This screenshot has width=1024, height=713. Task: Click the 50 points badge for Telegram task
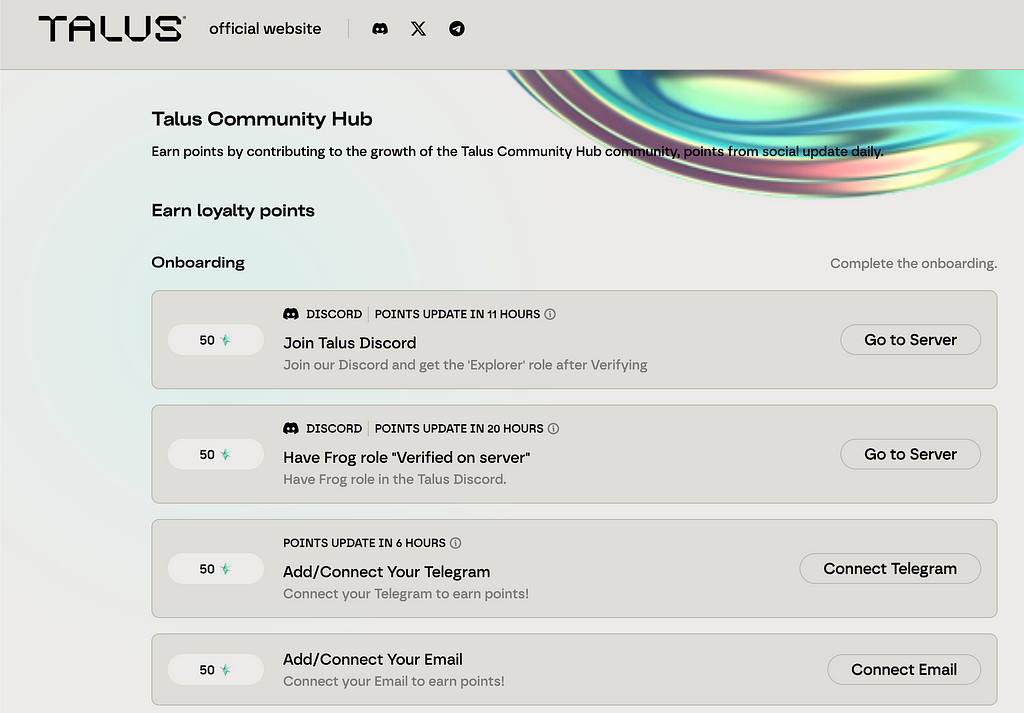click(x=216, y=569)
